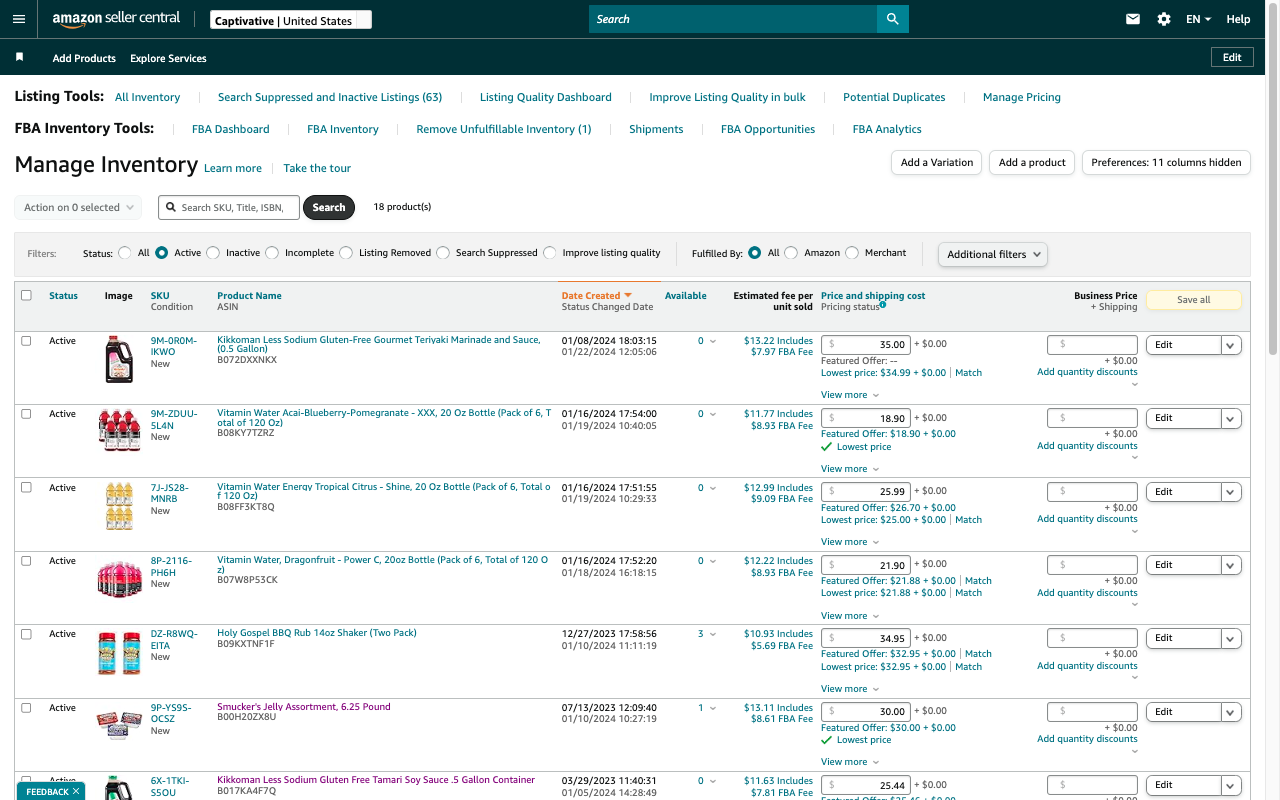Open the Vitamin Water Acai-Blueberry thumbnail
Viewport: 1280px width, 800px height.
pos(119,431)
